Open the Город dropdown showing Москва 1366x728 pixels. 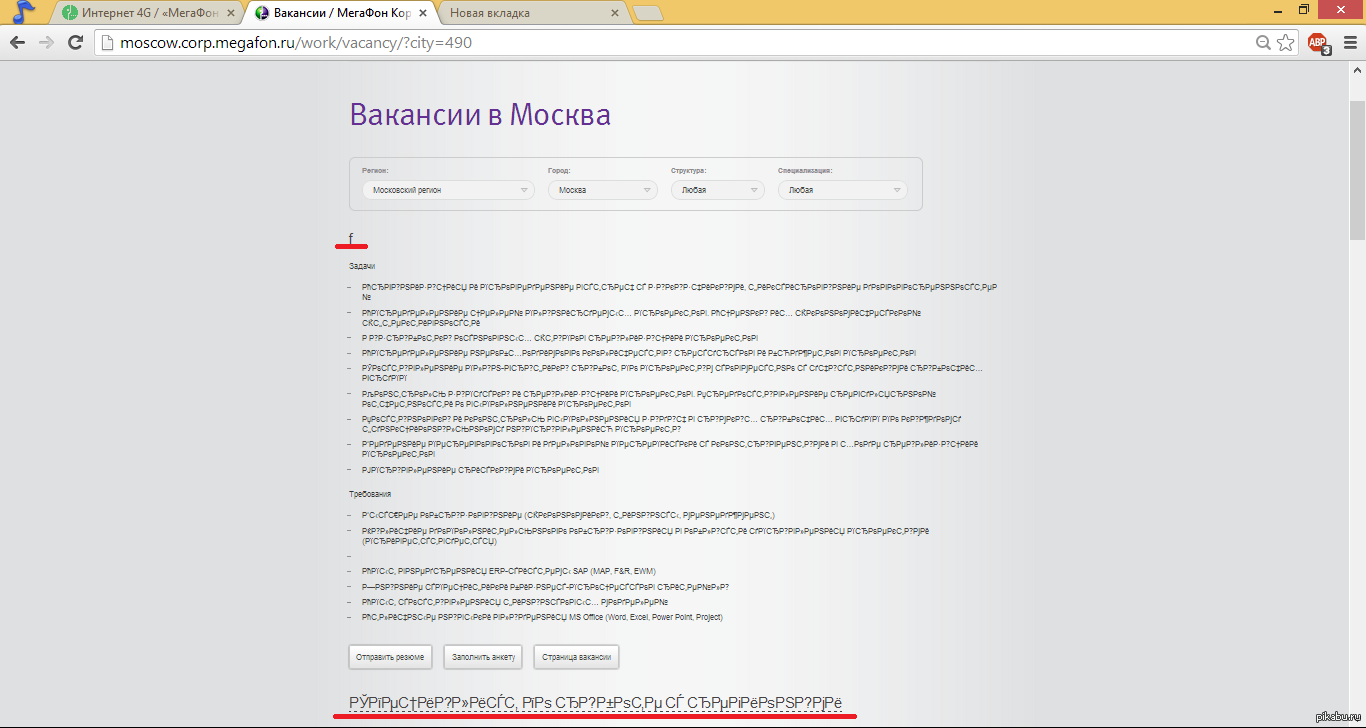603,190
